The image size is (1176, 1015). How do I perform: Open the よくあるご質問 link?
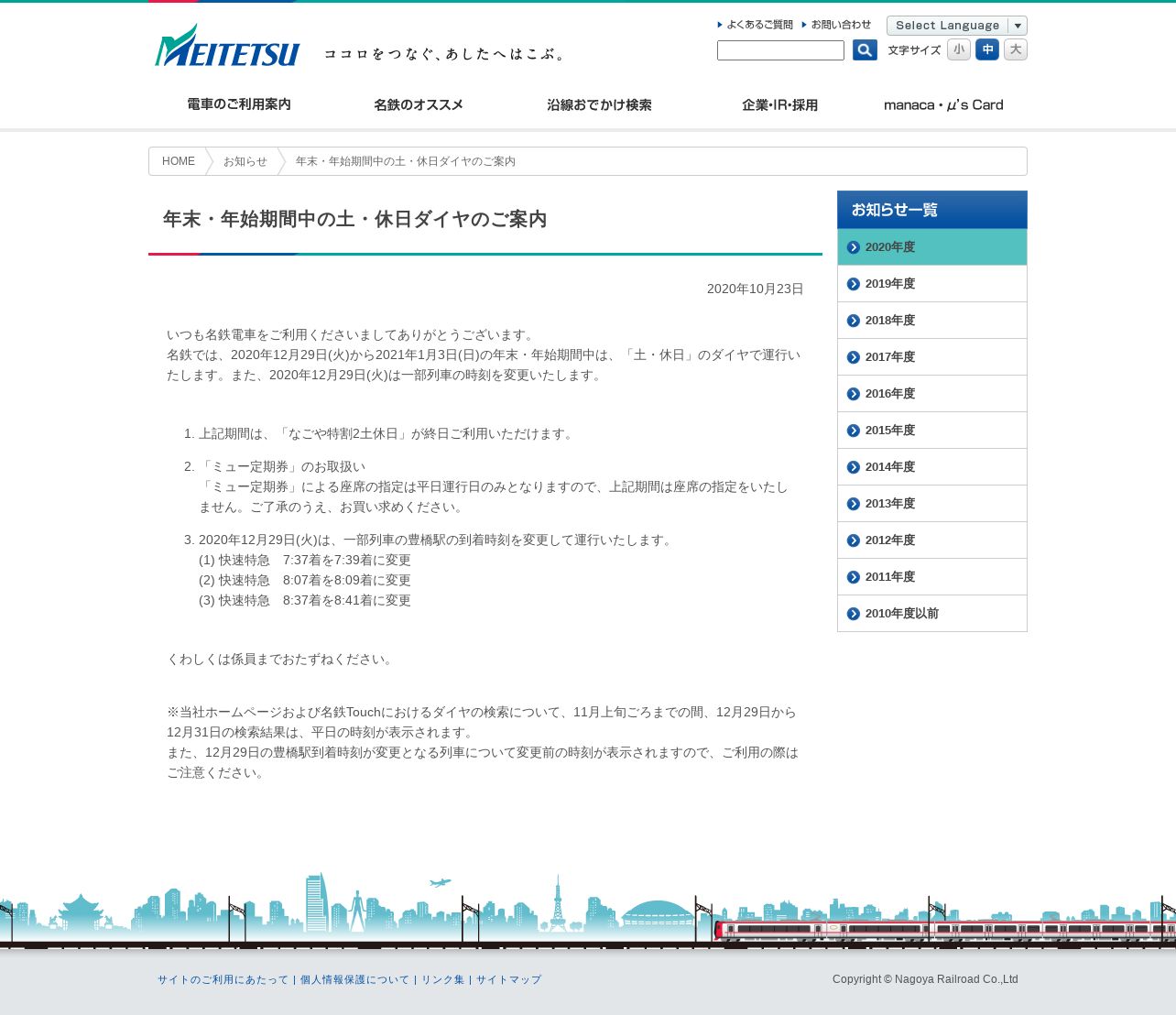tap(756, 25)
